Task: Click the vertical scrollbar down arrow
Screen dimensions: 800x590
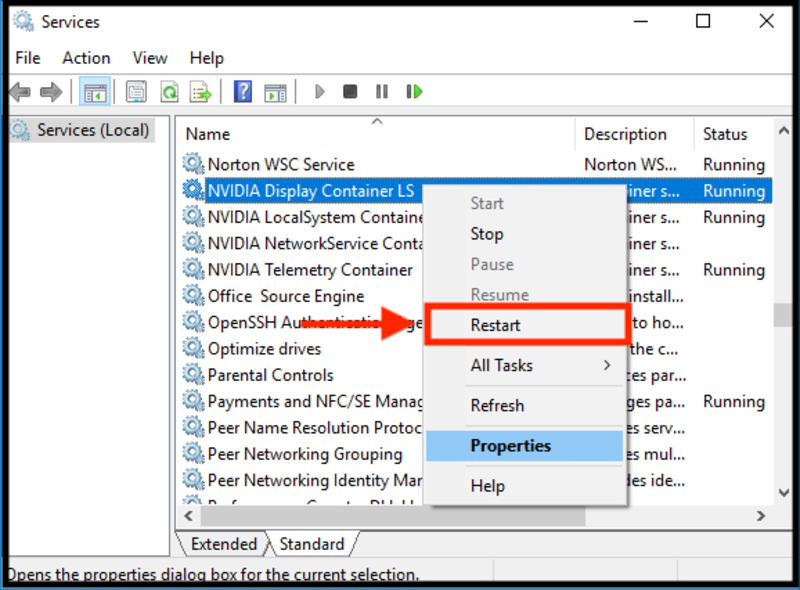Action: point(784,493)
